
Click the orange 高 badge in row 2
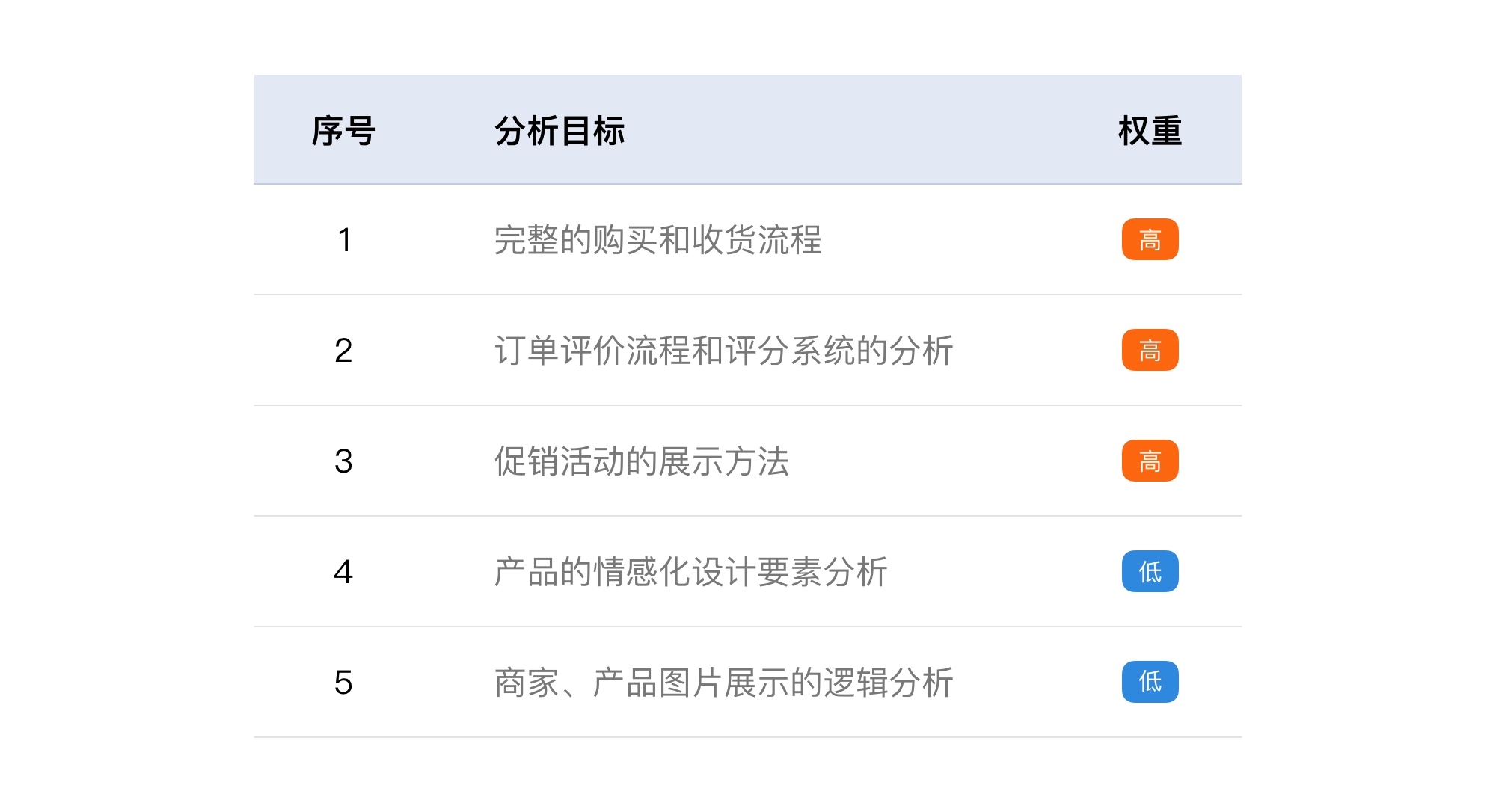pyautogui.click(x=1150, y=350)
